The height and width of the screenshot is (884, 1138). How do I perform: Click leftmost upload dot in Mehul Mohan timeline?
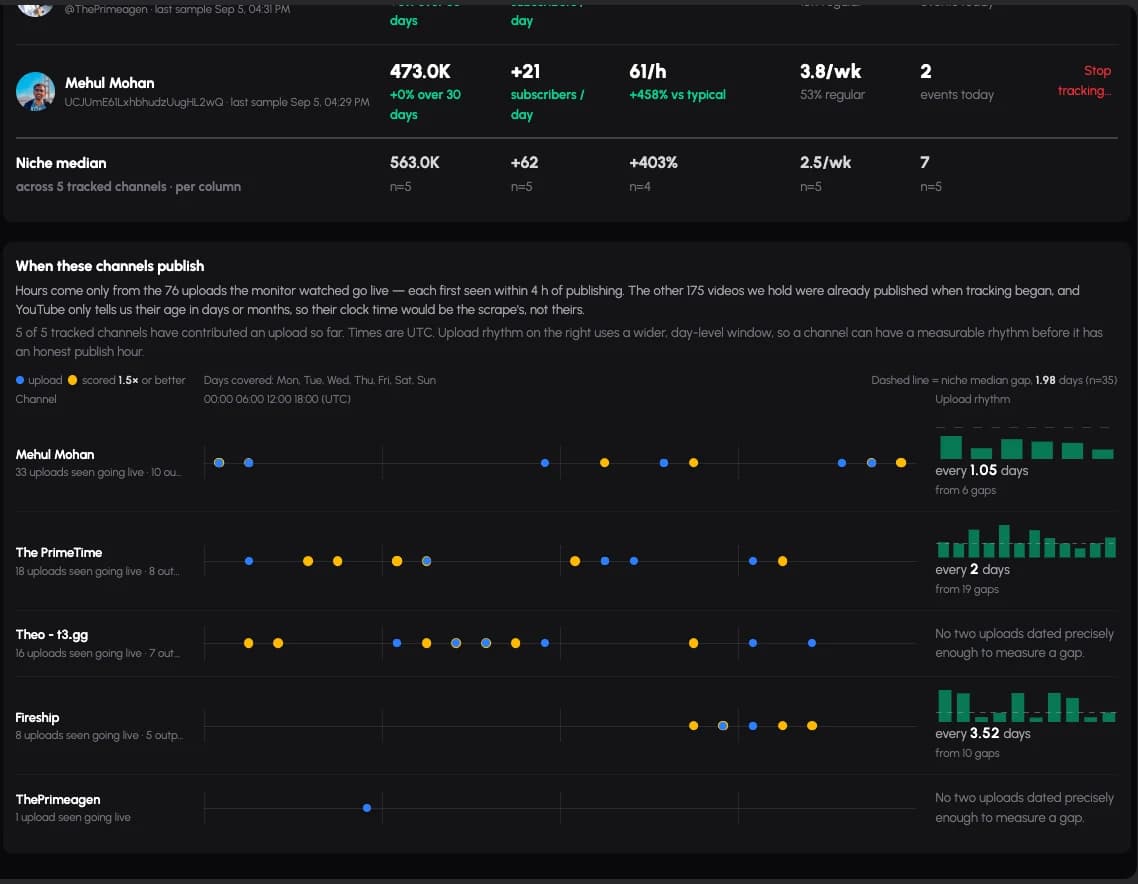click(218, 462)
